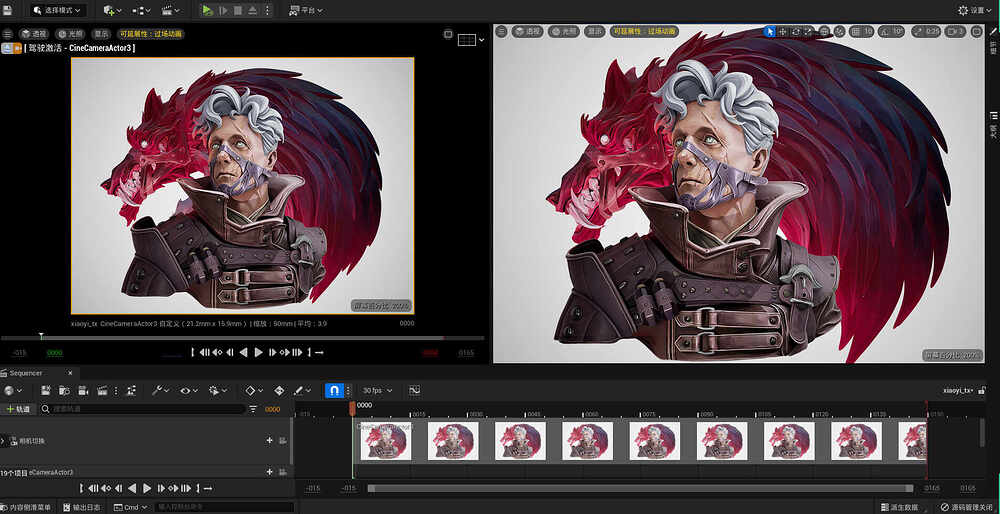Open the Sequencer curve editor icon
The height and width of the screenshot is (514, 1000).
[x=415, y=390]
